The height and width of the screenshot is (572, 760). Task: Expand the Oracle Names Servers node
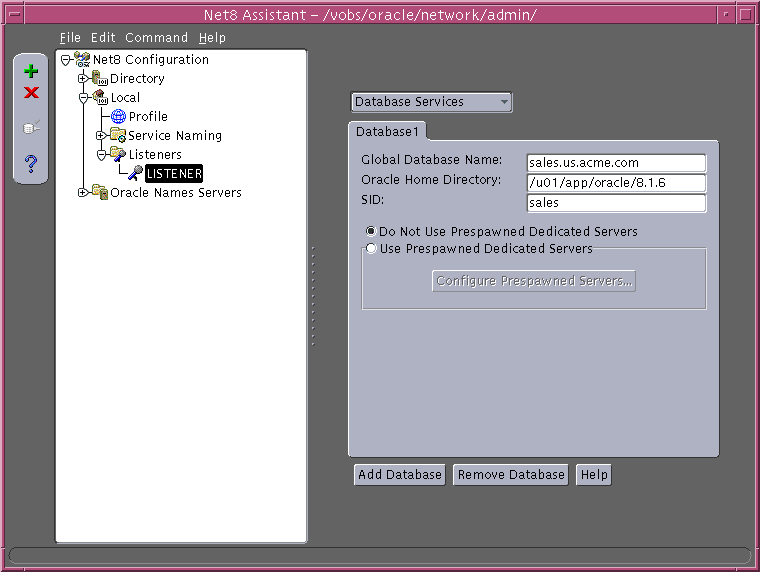click(83, 192)
